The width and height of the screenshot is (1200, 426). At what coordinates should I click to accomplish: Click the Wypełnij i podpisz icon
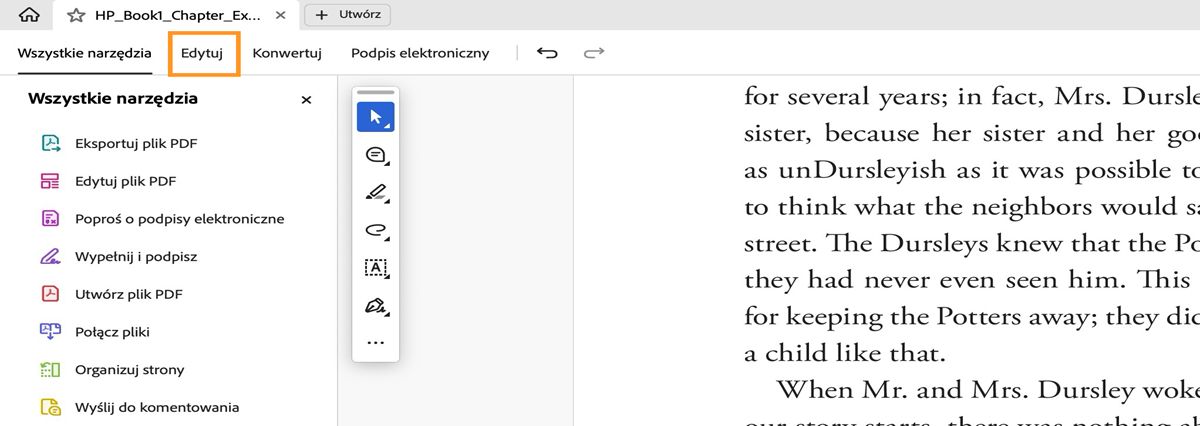[50, 256]
